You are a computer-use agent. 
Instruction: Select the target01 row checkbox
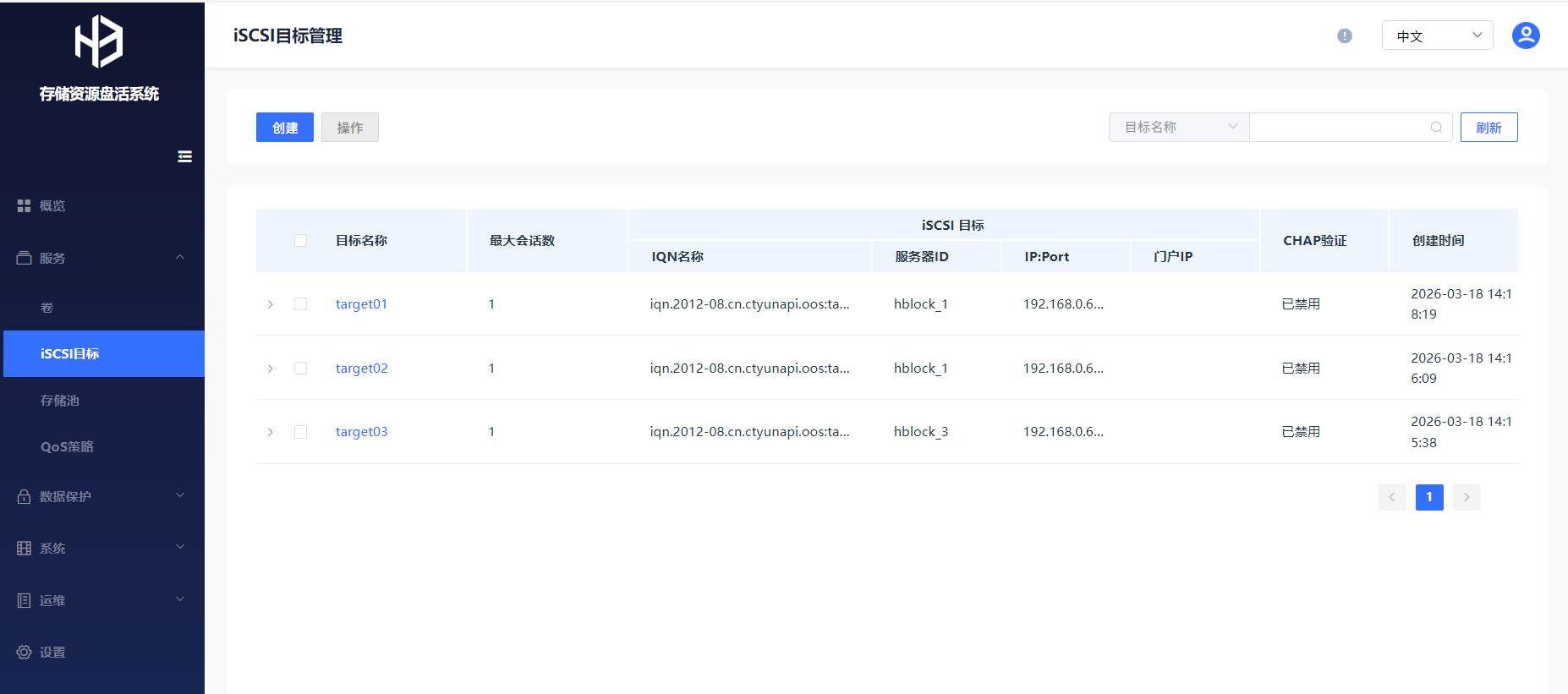300,304
